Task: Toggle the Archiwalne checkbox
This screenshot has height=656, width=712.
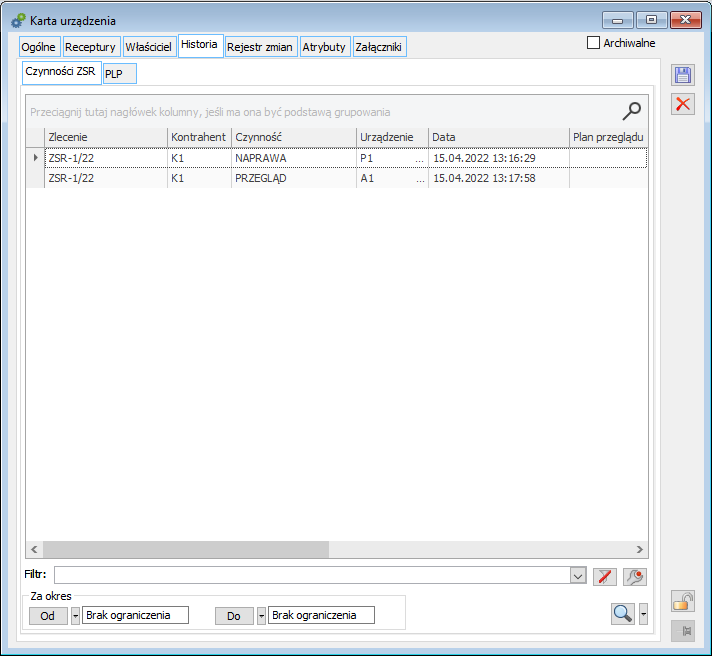Action: 593,43
